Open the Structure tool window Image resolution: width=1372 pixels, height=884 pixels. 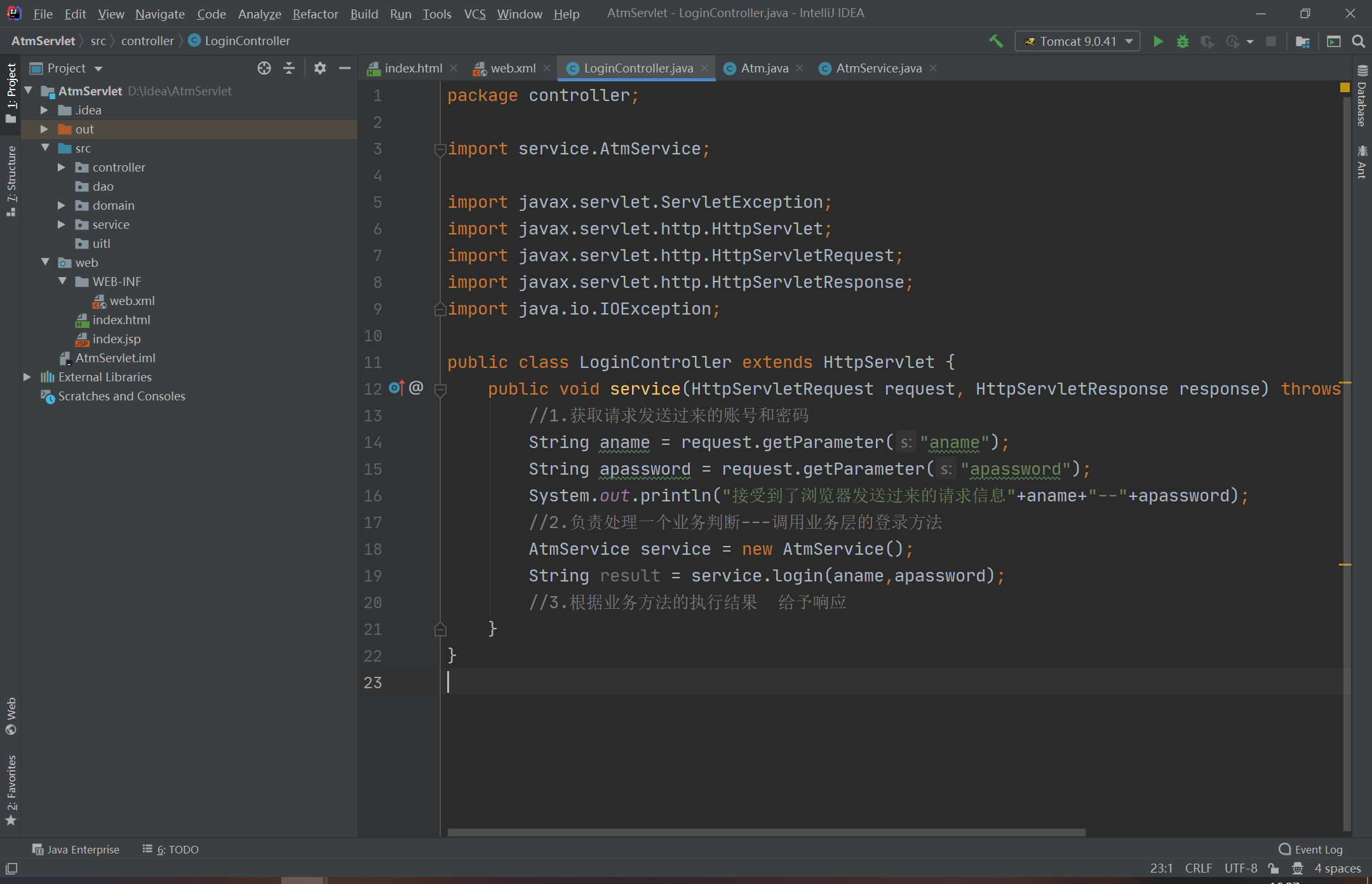click(x=11, y=181)
